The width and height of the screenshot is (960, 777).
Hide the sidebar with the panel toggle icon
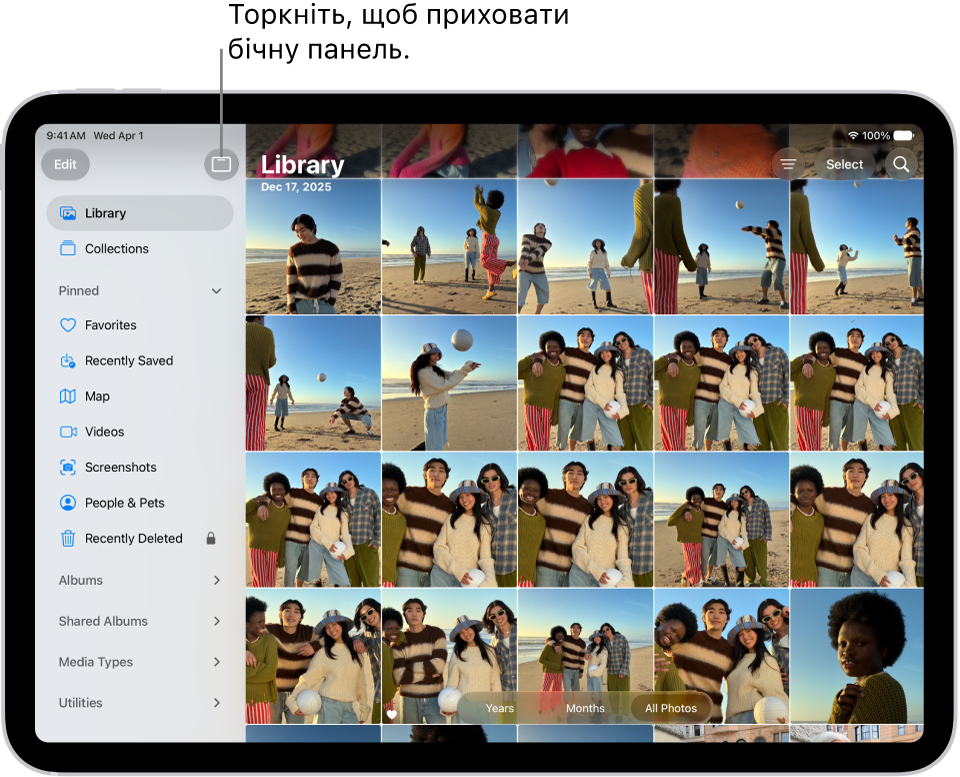pyautogui.click(x=221, y=164)
